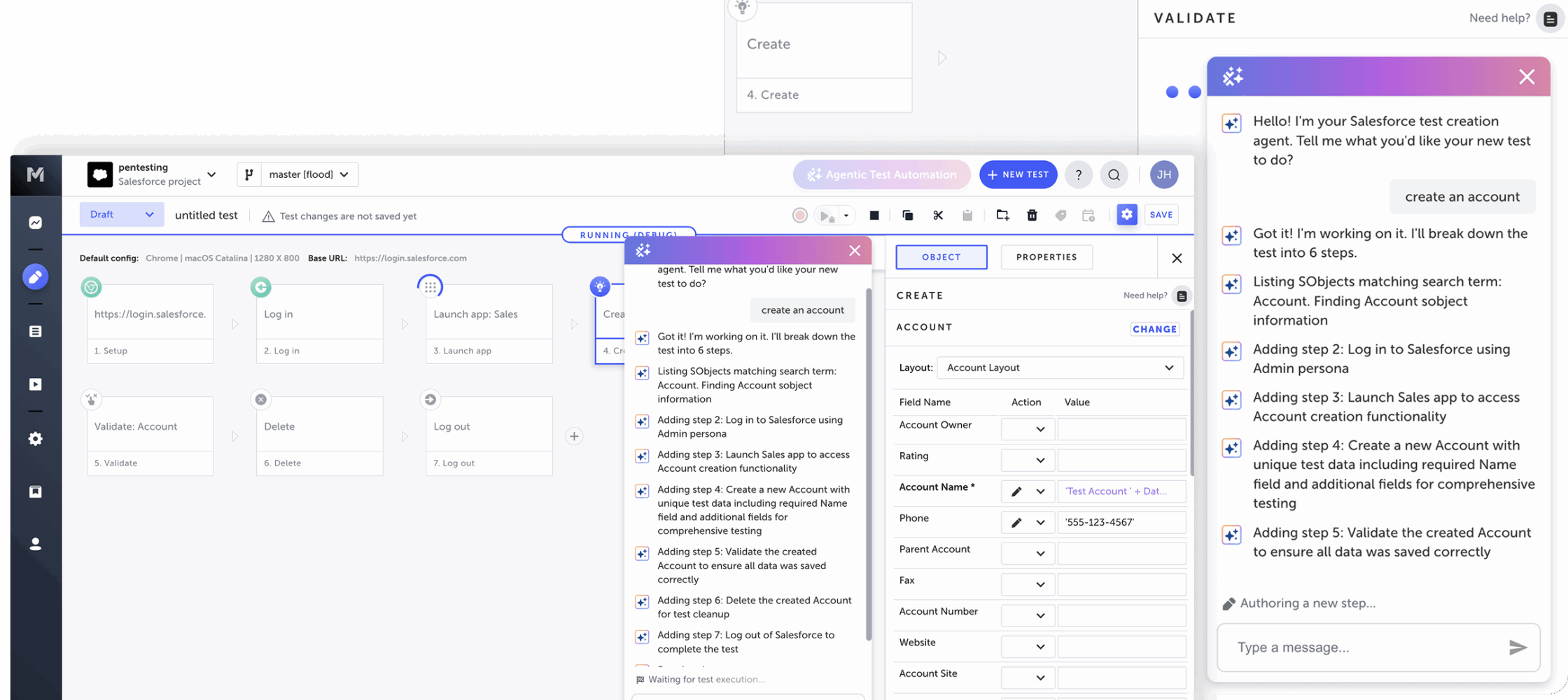The image size is (1568, 700).
Task: Select the tag icon in the toolbar
Action: [1060, 215]
